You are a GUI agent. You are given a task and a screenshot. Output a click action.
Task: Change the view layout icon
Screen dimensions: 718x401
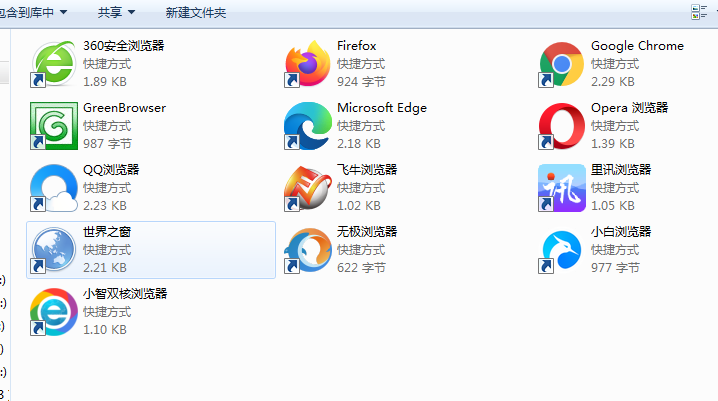click(699, 12)
